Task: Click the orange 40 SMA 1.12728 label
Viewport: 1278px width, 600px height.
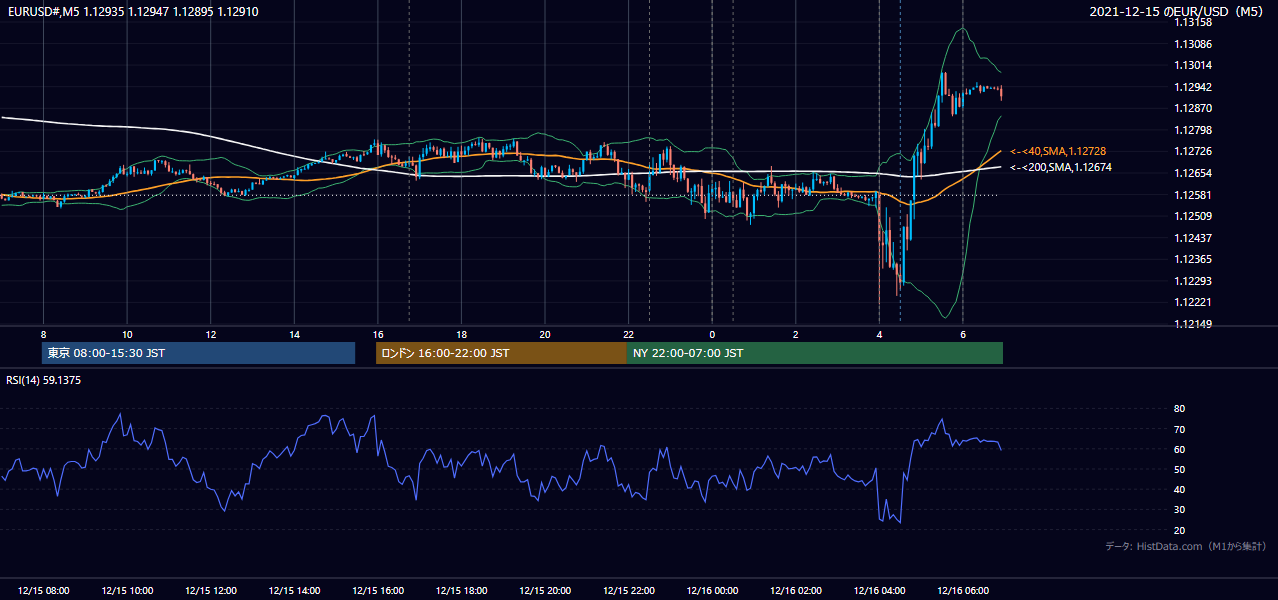Action: click(x=1058, y=151)
